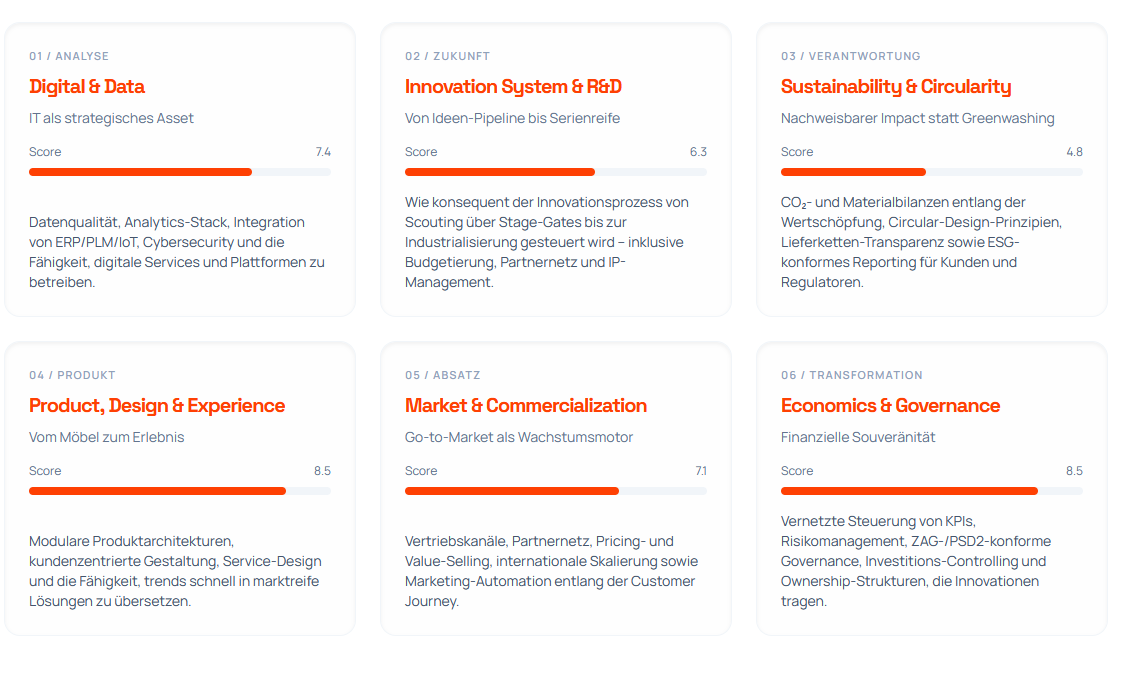
Task: Click the '03 / VERANTWORTUNG' label
Action: pyautogui.click(x=850, y=56)
